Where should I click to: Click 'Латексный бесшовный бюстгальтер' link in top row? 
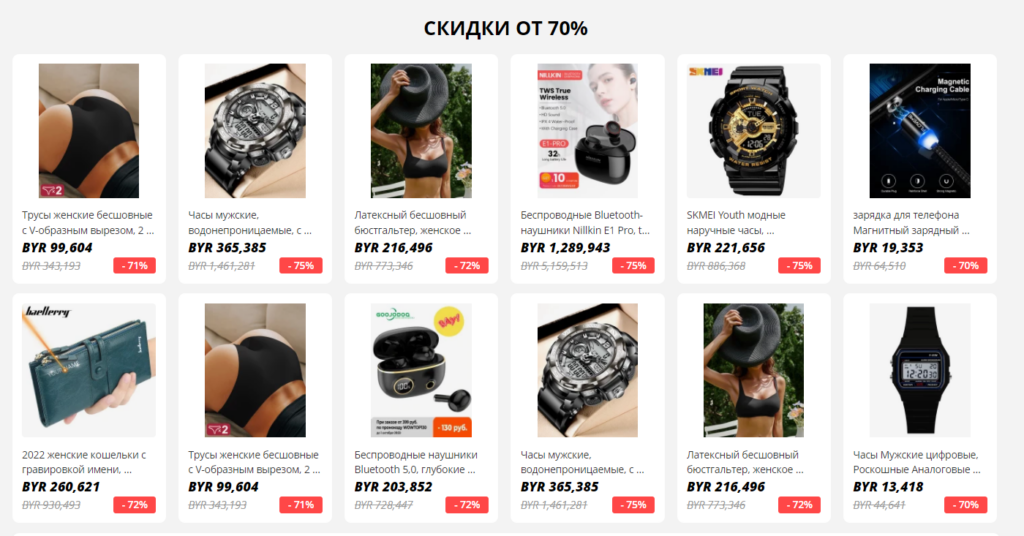[x=413, y=223]
